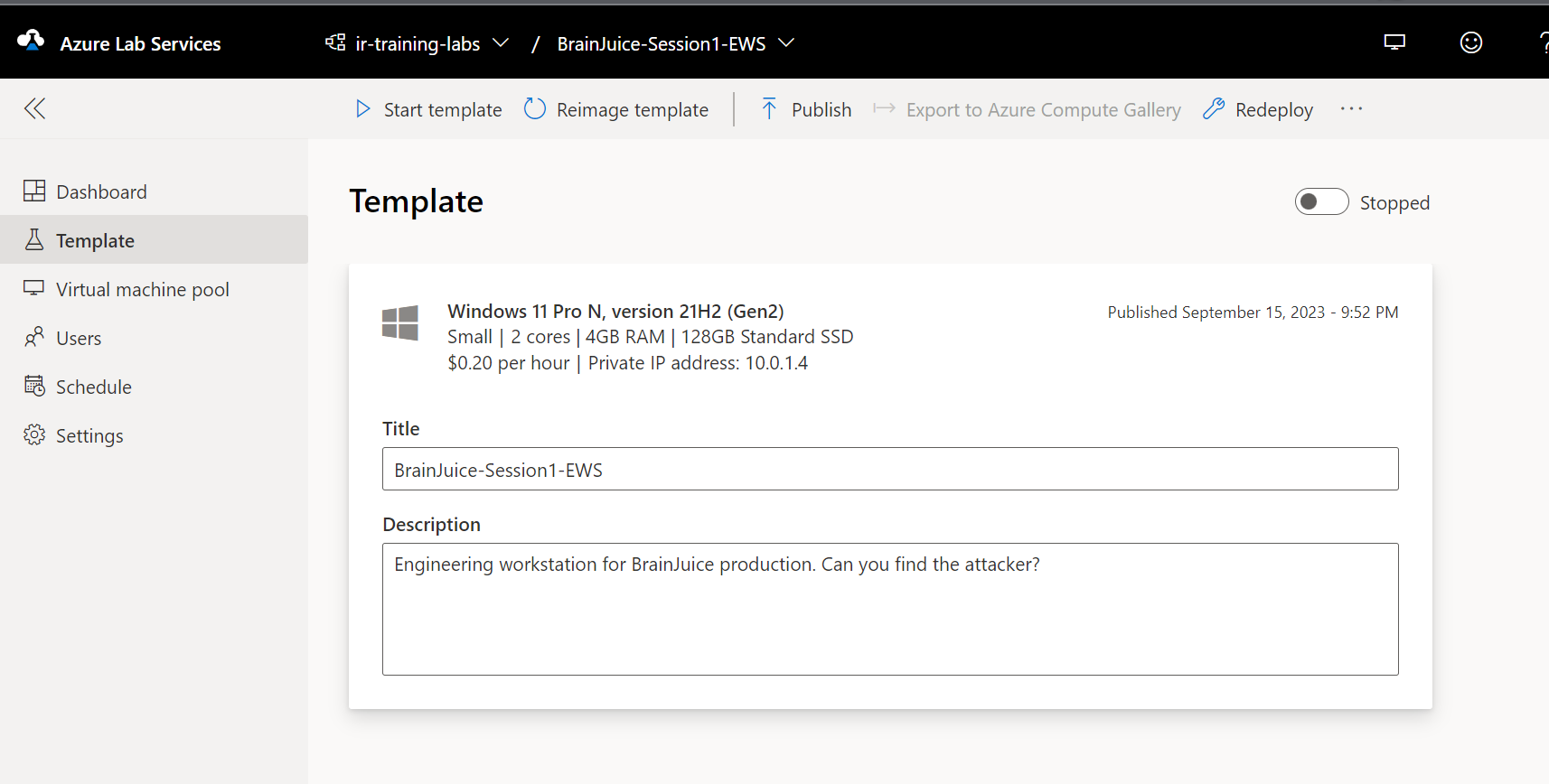Go to Virtual machine pool
Image resolution: width=1549 pixels, height=784 pixels.
pos(142,289)
